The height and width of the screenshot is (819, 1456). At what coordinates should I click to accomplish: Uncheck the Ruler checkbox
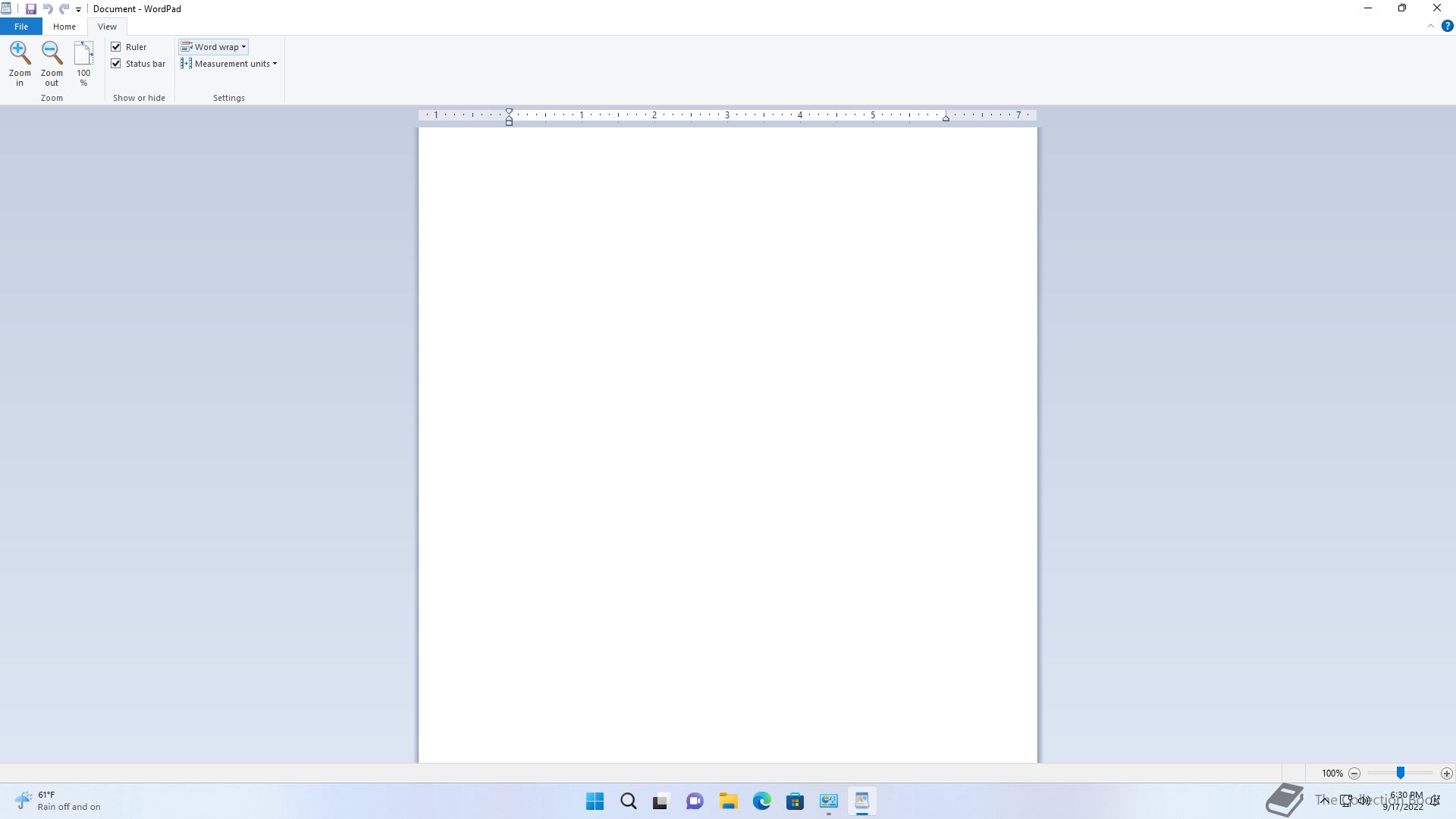[116, 47]
